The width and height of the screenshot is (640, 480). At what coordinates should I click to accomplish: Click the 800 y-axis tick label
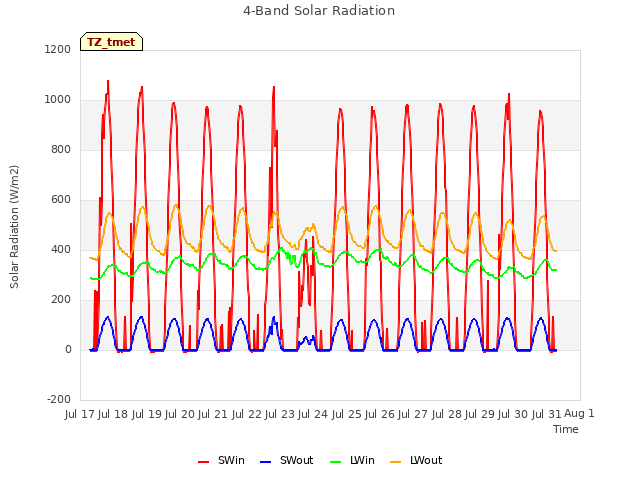(x=61, y=149)
